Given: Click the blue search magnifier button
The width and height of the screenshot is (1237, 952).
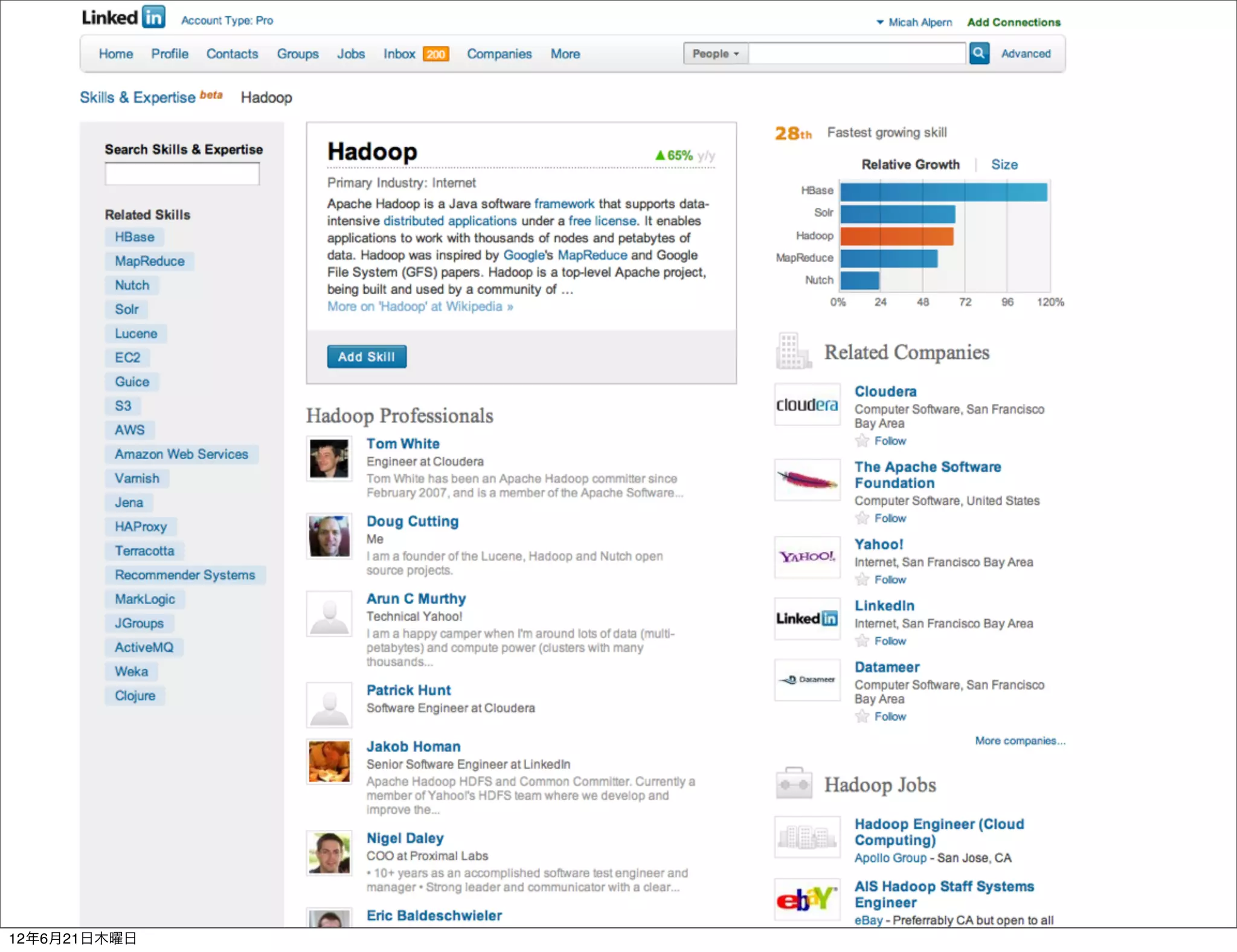Looking at the screenshot, I should pos(978,53).
